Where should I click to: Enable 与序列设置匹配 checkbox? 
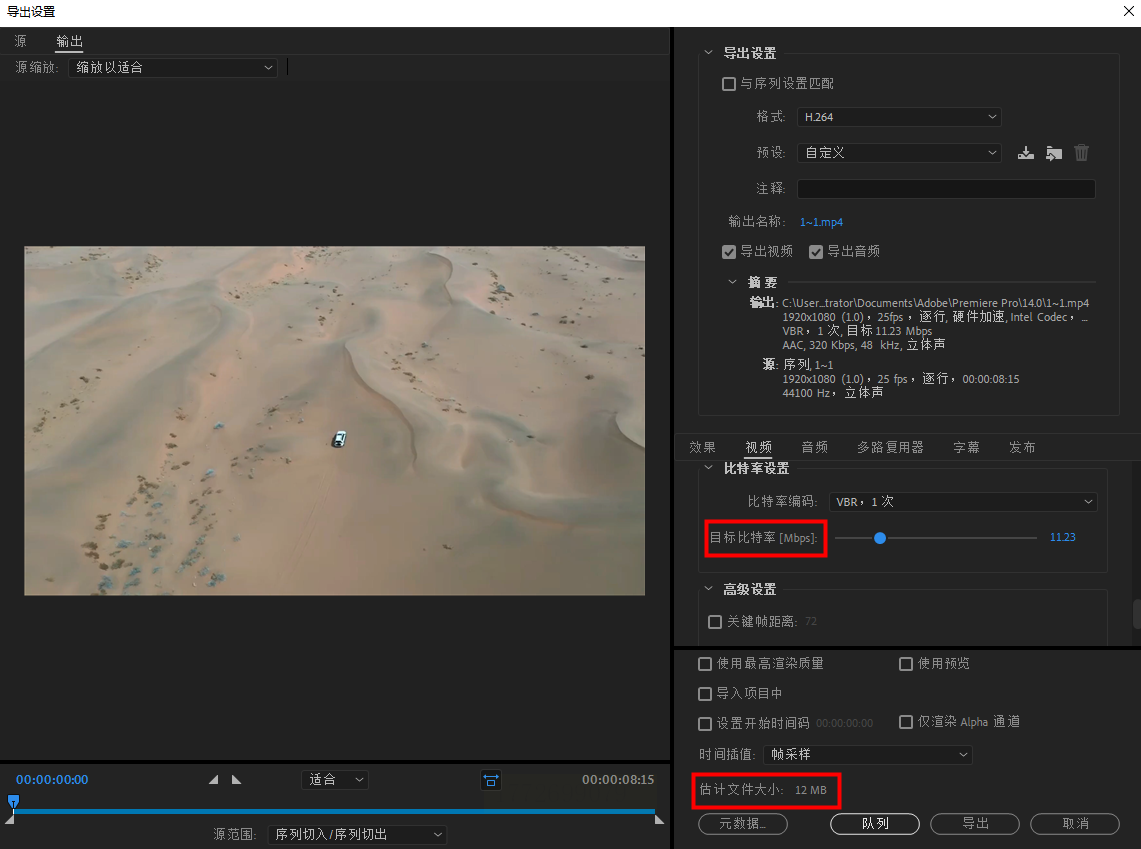pyautogui.click(x=729, y=84)
